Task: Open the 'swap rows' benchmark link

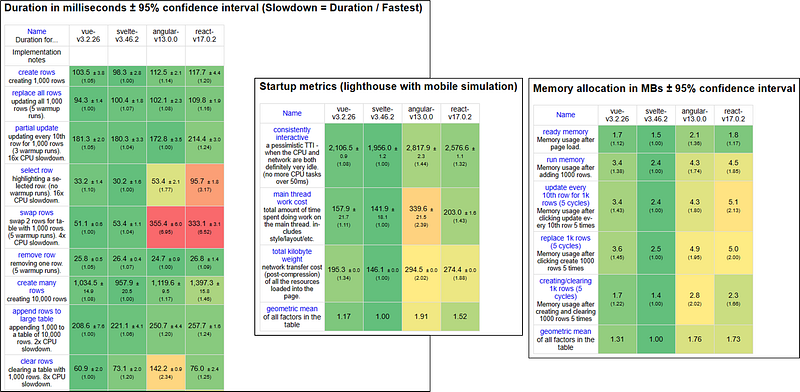Action: (x=36, y=212)
